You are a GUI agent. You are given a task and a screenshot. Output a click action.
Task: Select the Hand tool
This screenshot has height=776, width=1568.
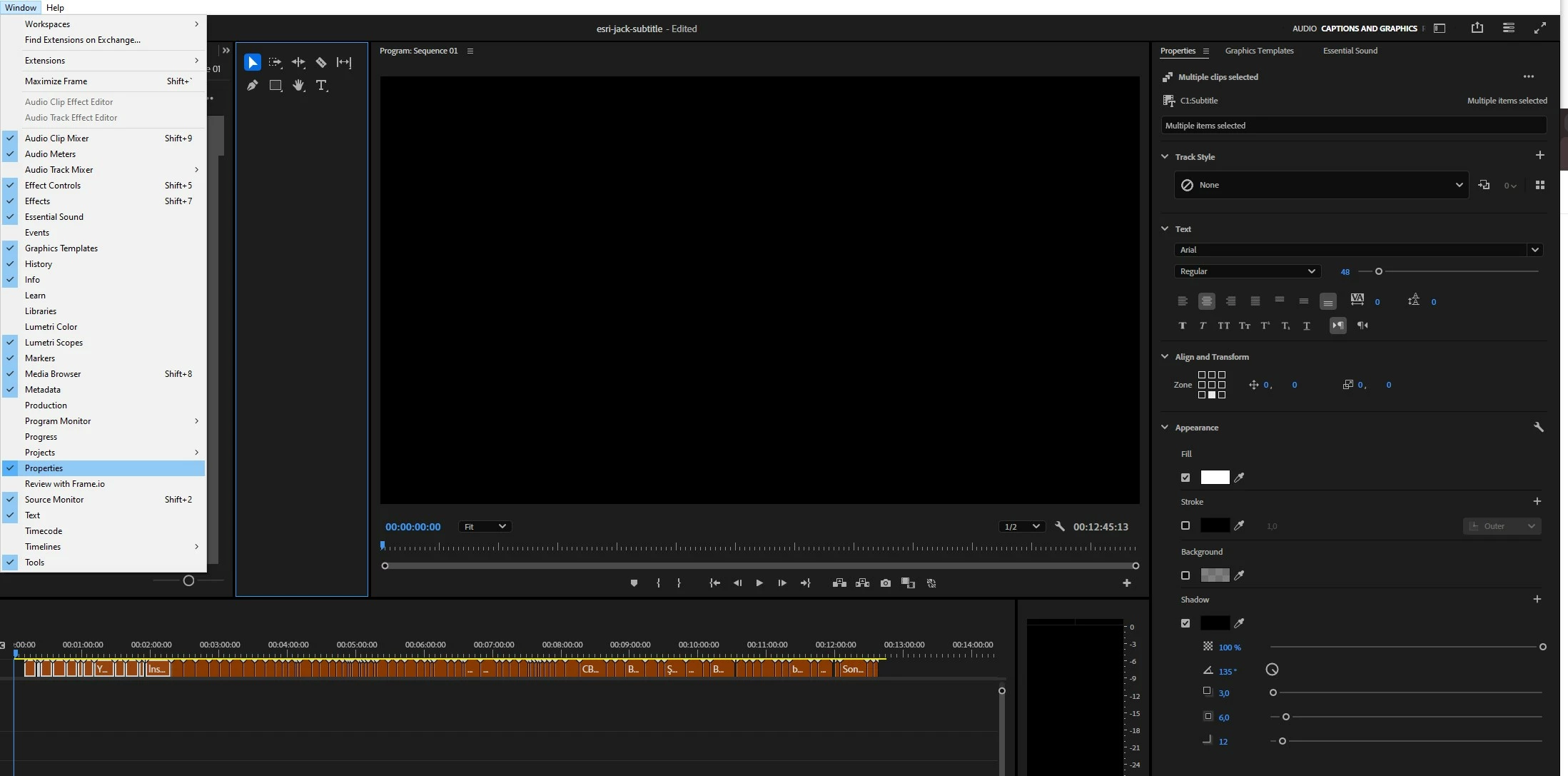(298, 86)
